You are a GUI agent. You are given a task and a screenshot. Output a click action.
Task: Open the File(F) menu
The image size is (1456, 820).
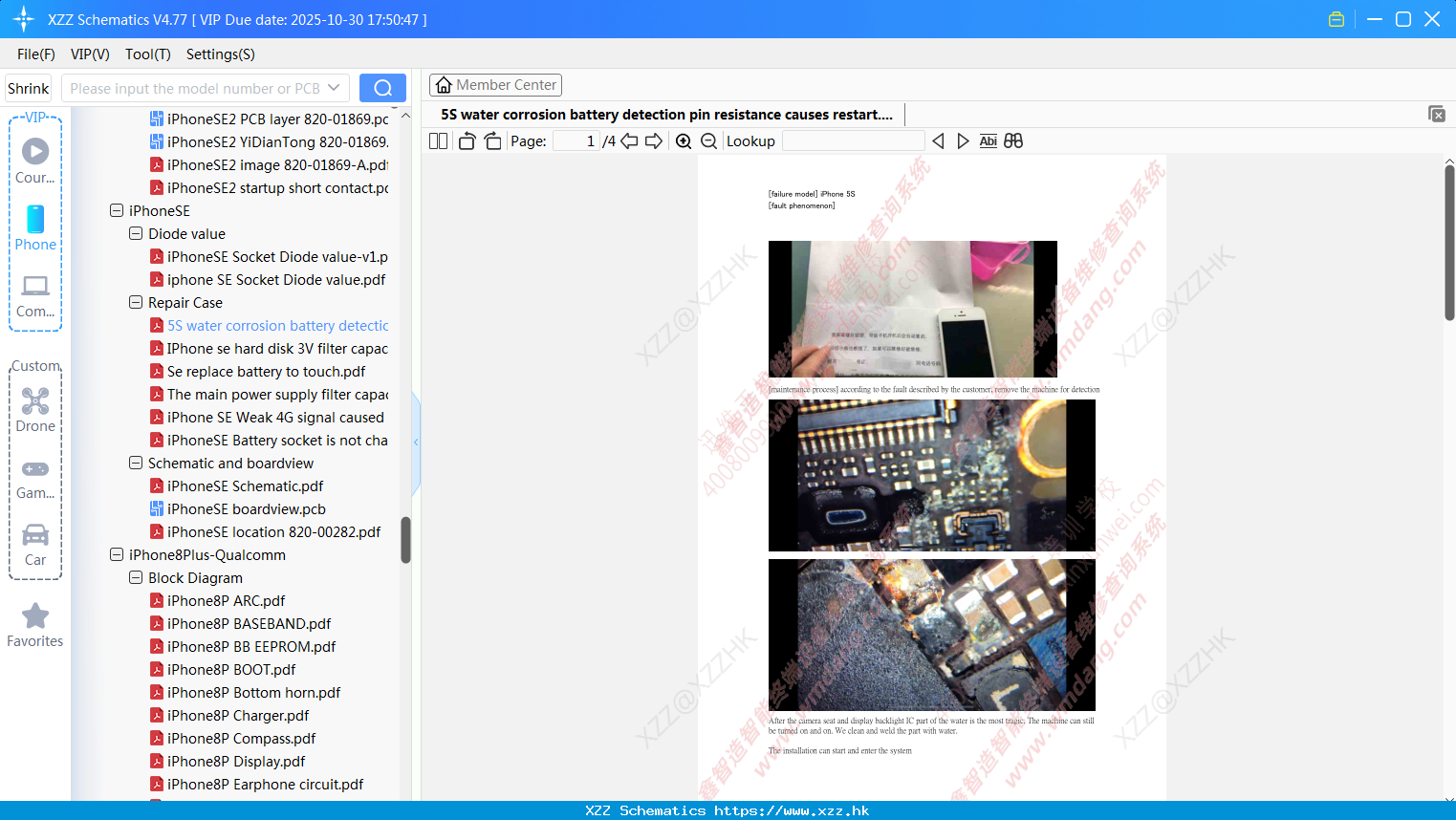tap(36, 54)
